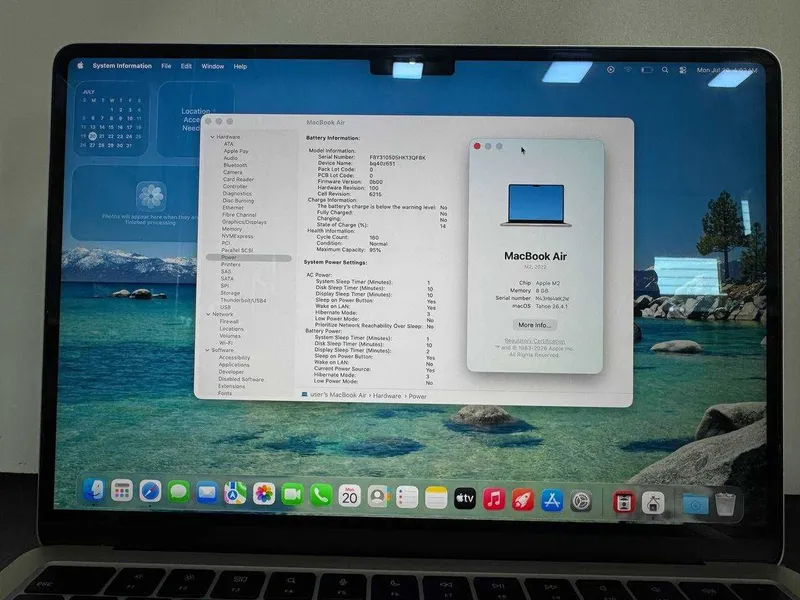Select Memory in the sidebar
This screenshot has height=600, width=800.
[232, 229]
